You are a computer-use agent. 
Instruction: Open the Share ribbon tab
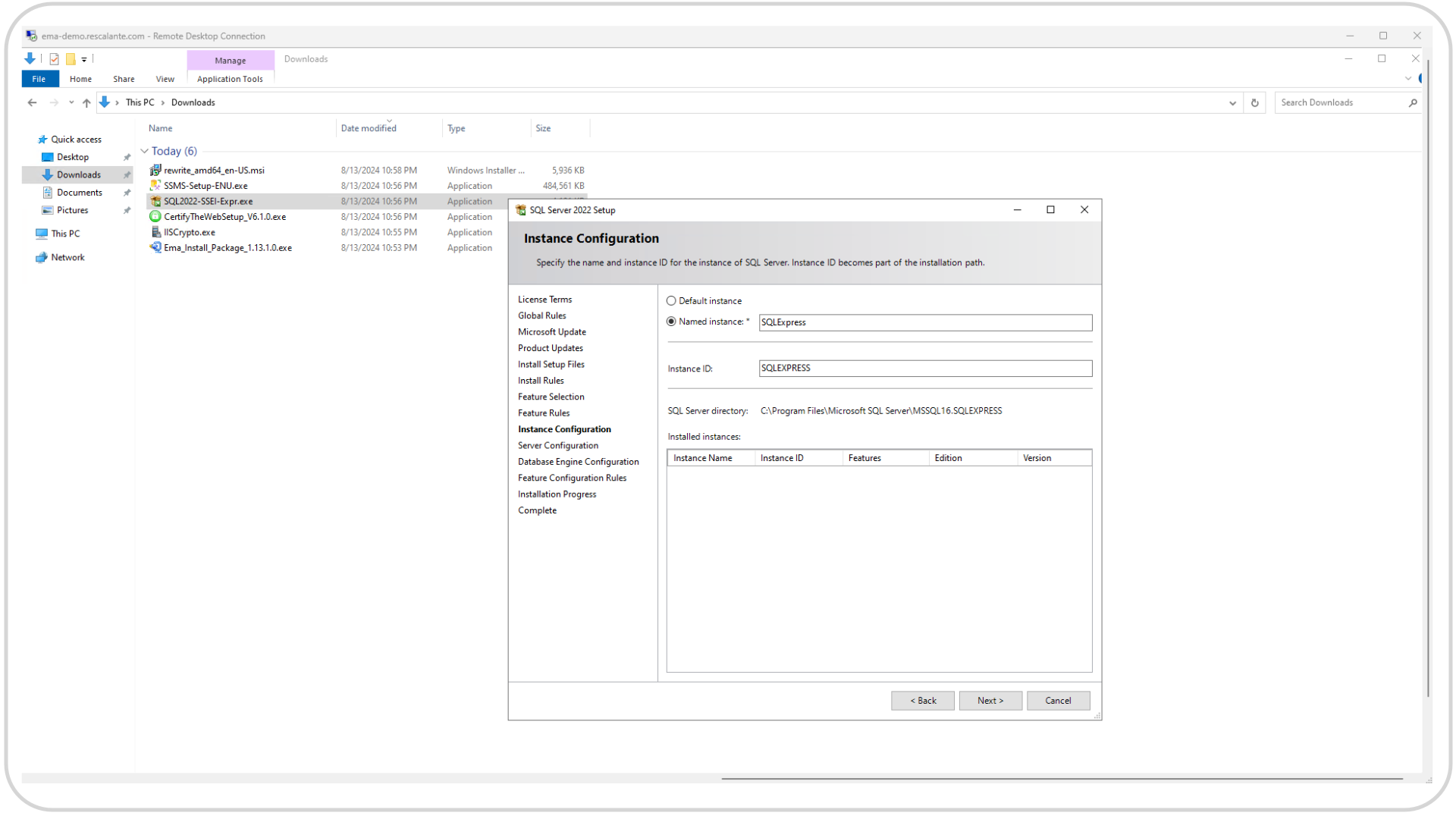(124, 79)
